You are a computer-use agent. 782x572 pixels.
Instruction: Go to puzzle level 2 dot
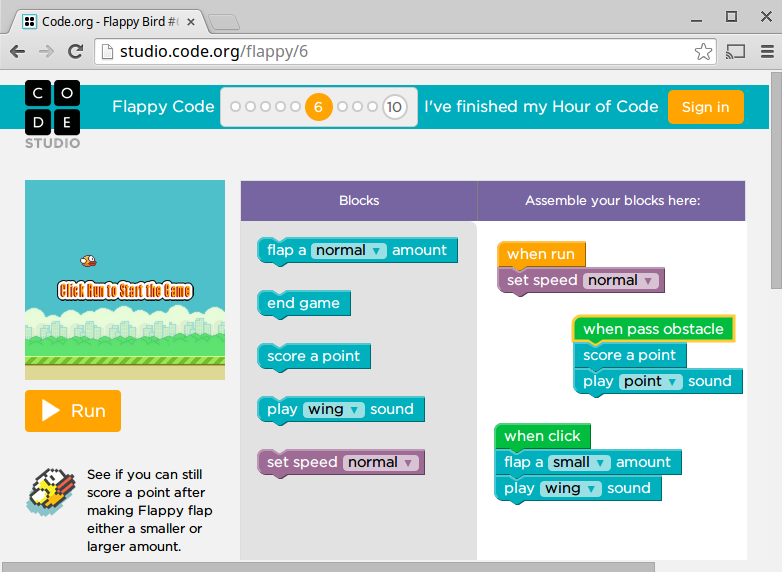251,106
